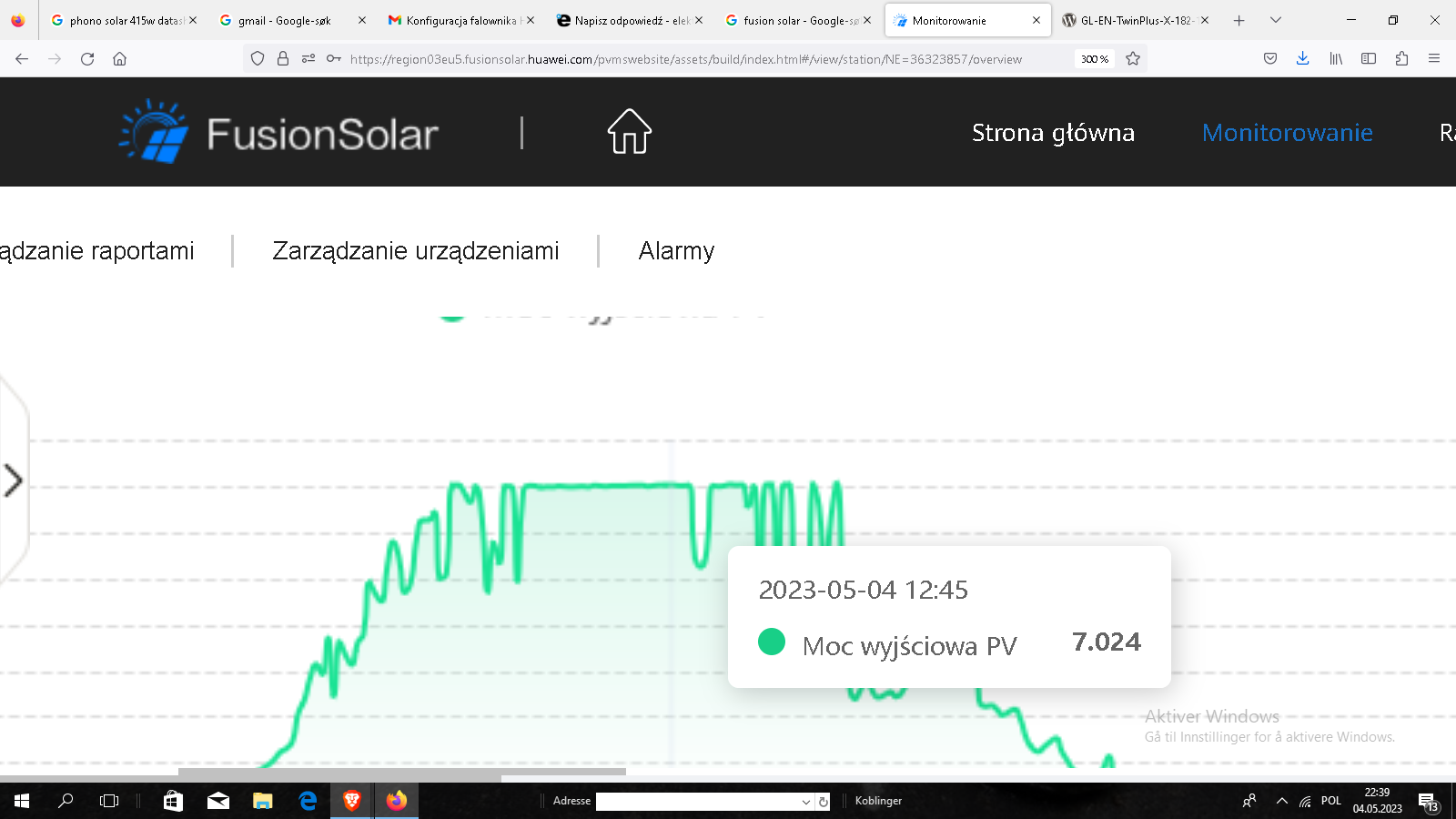Launch Brave browser from the taskbar

pos(352,801)
